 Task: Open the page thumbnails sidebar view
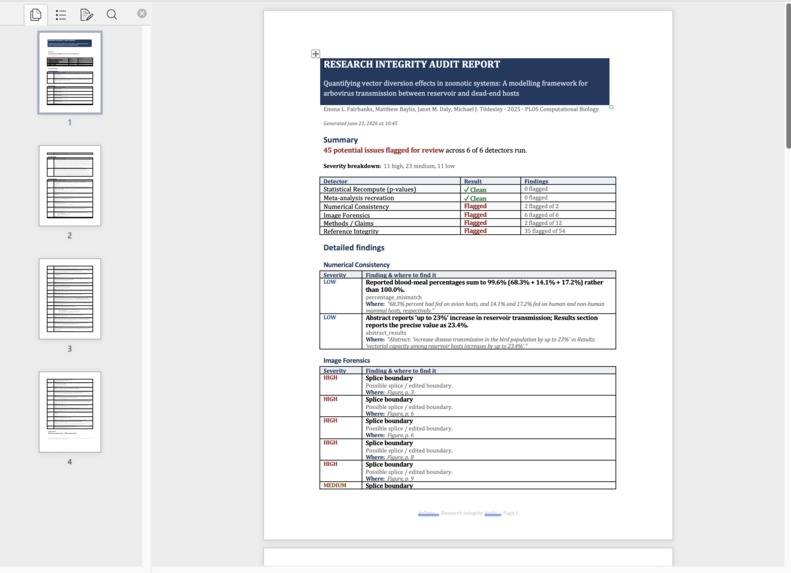coord(36,15)
